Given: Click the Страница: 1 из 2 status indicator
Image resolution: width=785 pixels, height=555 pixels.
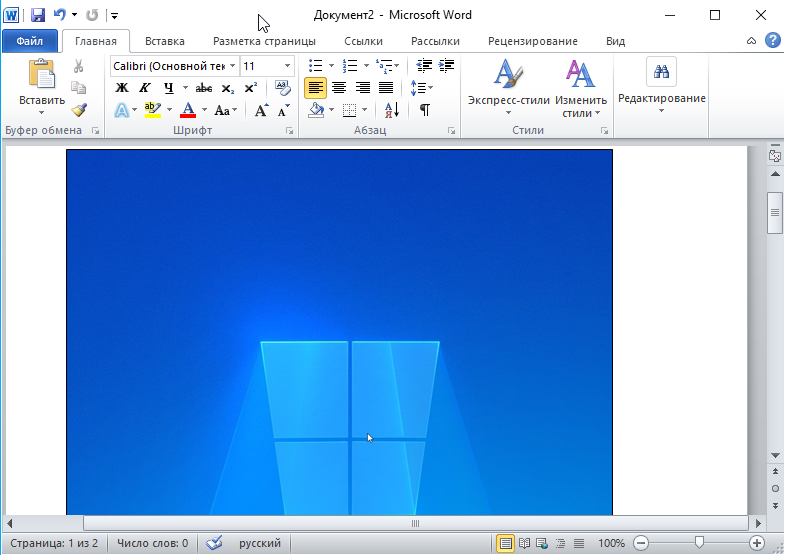Looking at the screenshot, I should tap(54, 543).
